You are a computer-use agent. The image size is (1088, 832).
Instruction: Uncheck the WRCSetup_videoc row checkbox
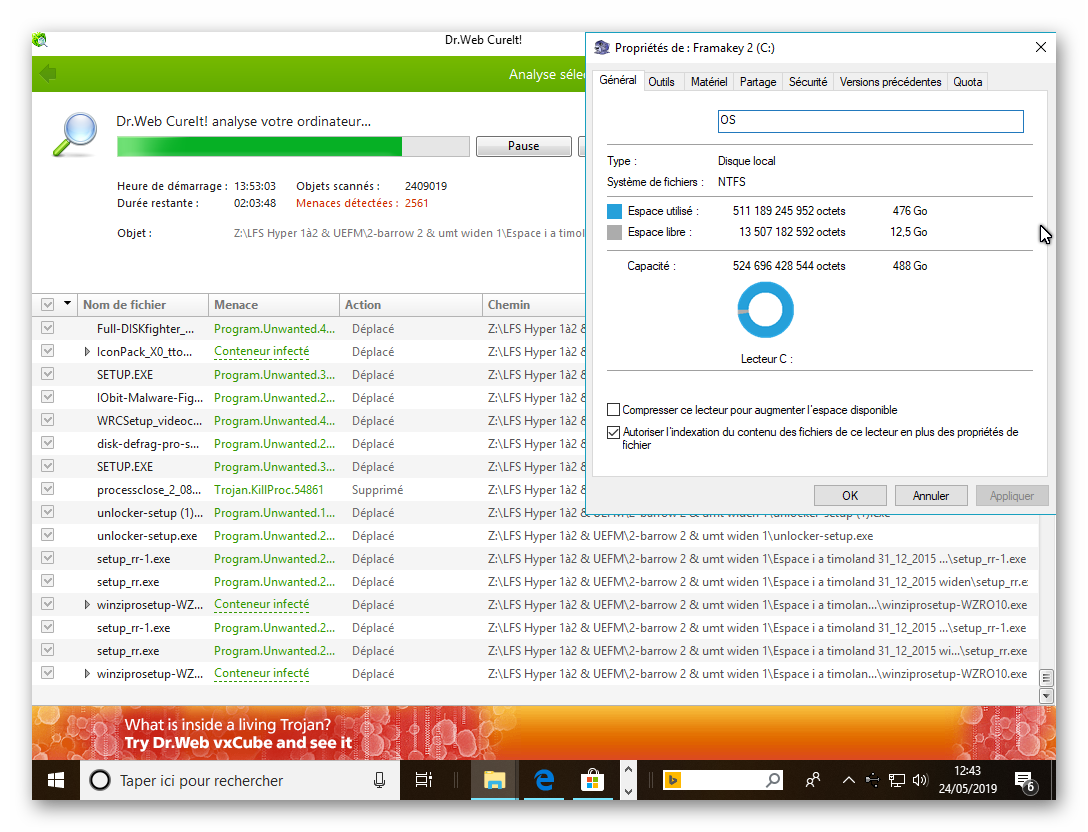tap(47, 420)
